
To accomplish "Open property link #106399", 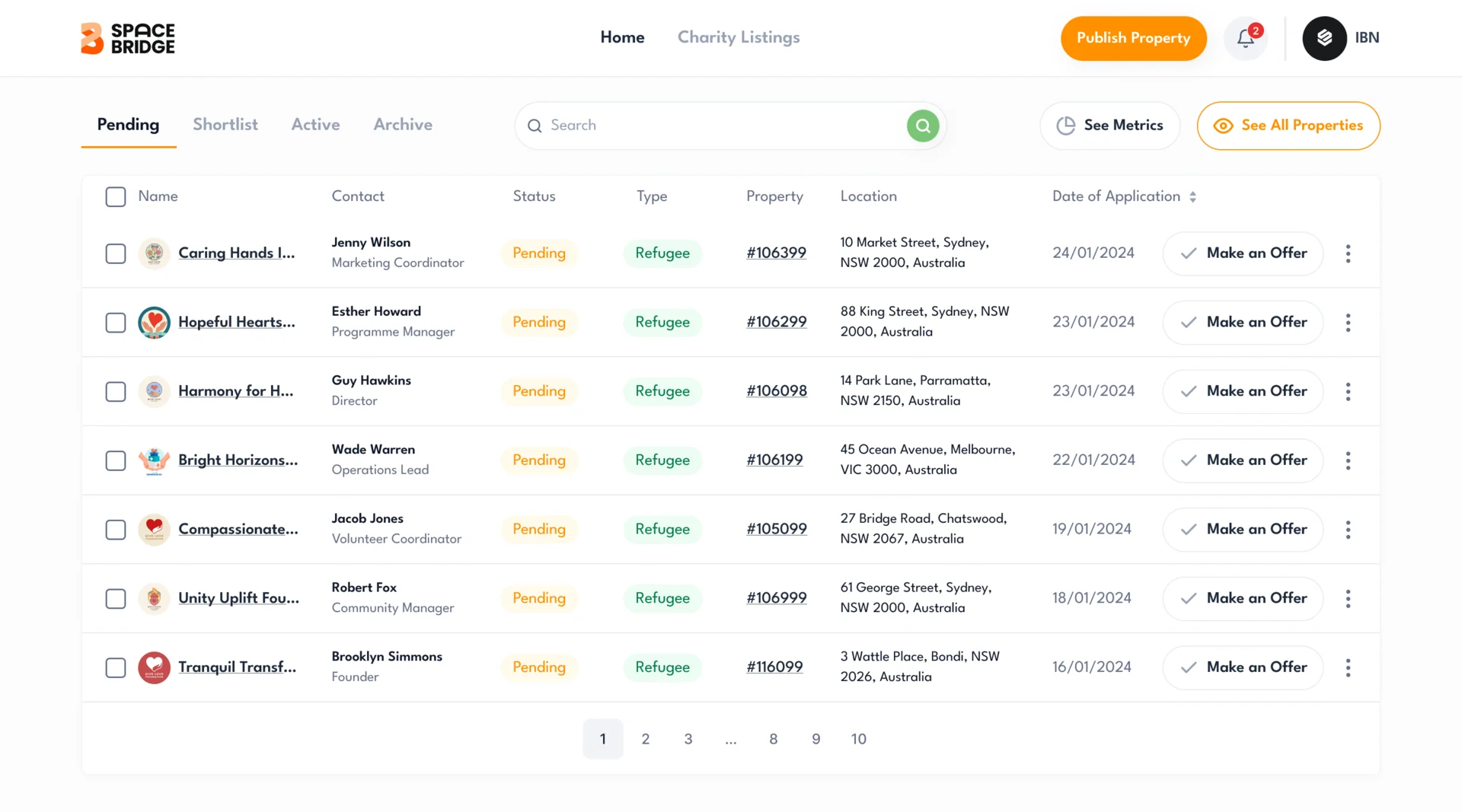I will coord(776,253).
